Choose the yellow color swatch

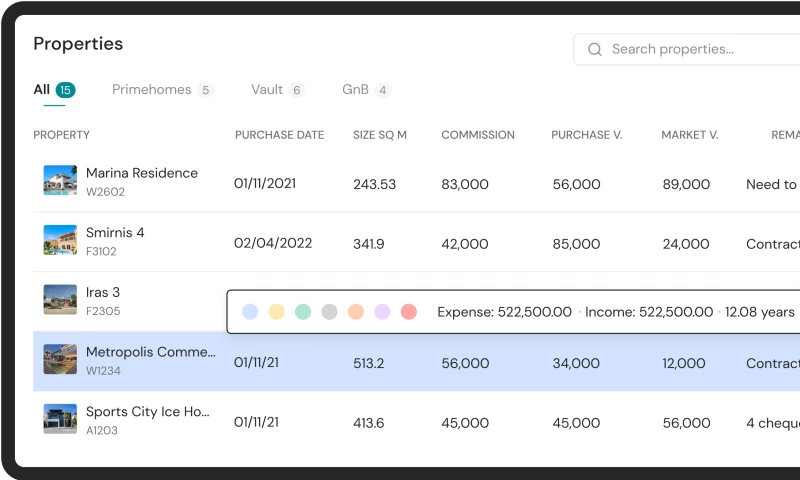coord(277,312)
